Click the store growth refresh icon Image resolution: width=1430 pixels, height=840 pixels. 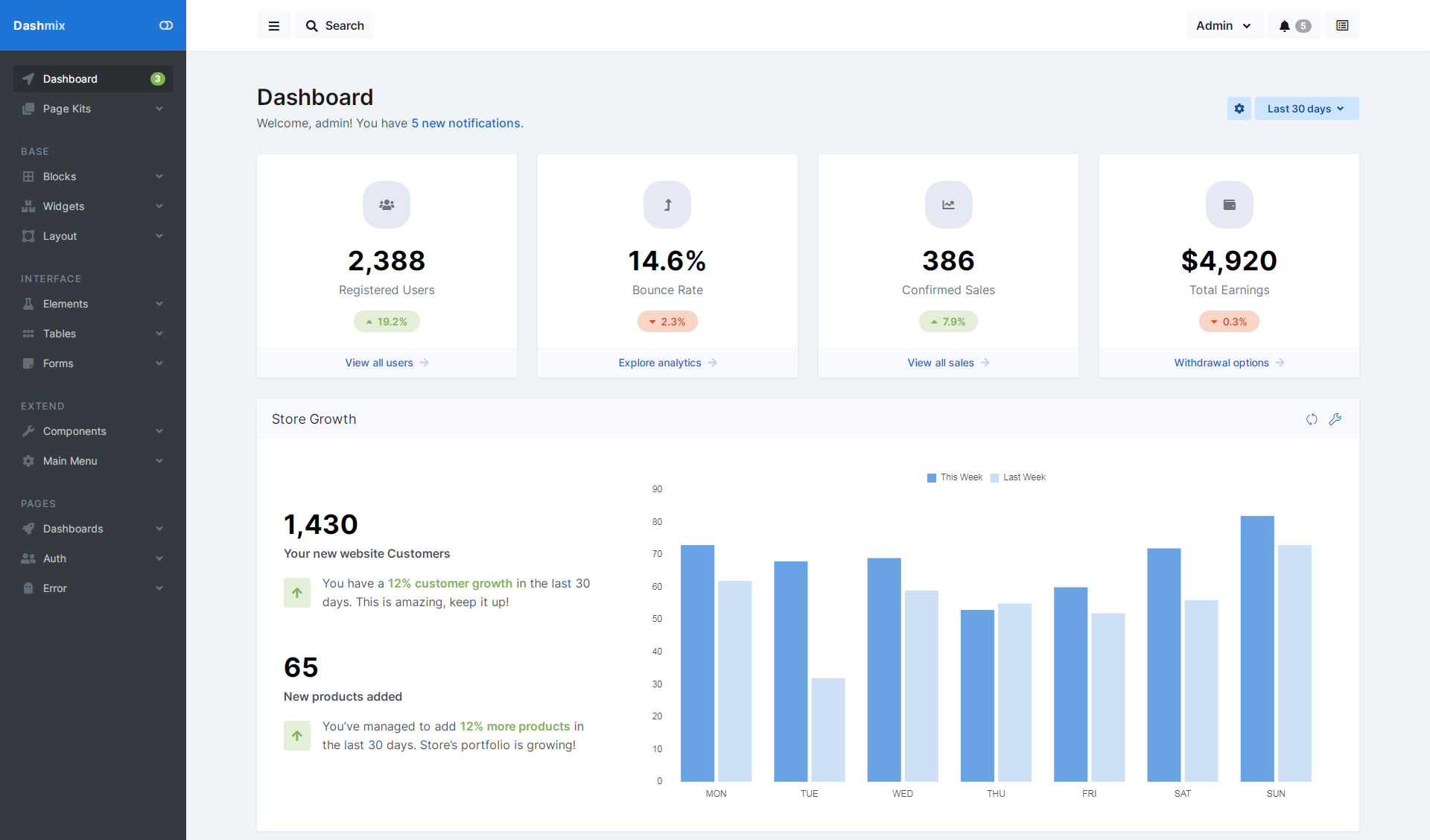pyautogui.click(x=1312, y=419)
